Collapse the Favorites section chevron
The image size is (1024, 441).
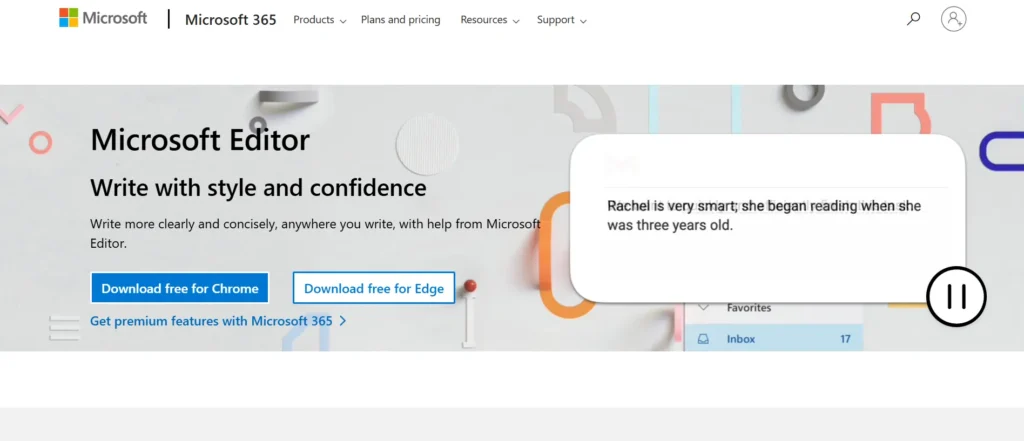703,307
